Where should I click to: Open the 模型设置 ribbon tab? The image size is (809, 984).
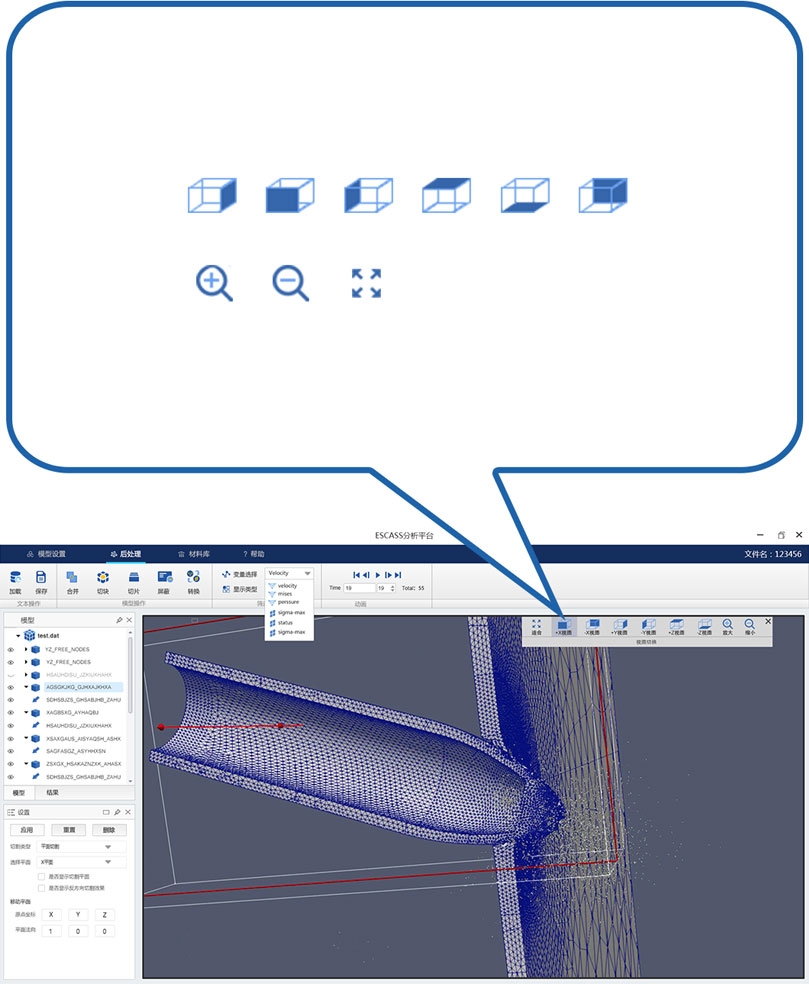pyautogui.click(x=46, y=553)
